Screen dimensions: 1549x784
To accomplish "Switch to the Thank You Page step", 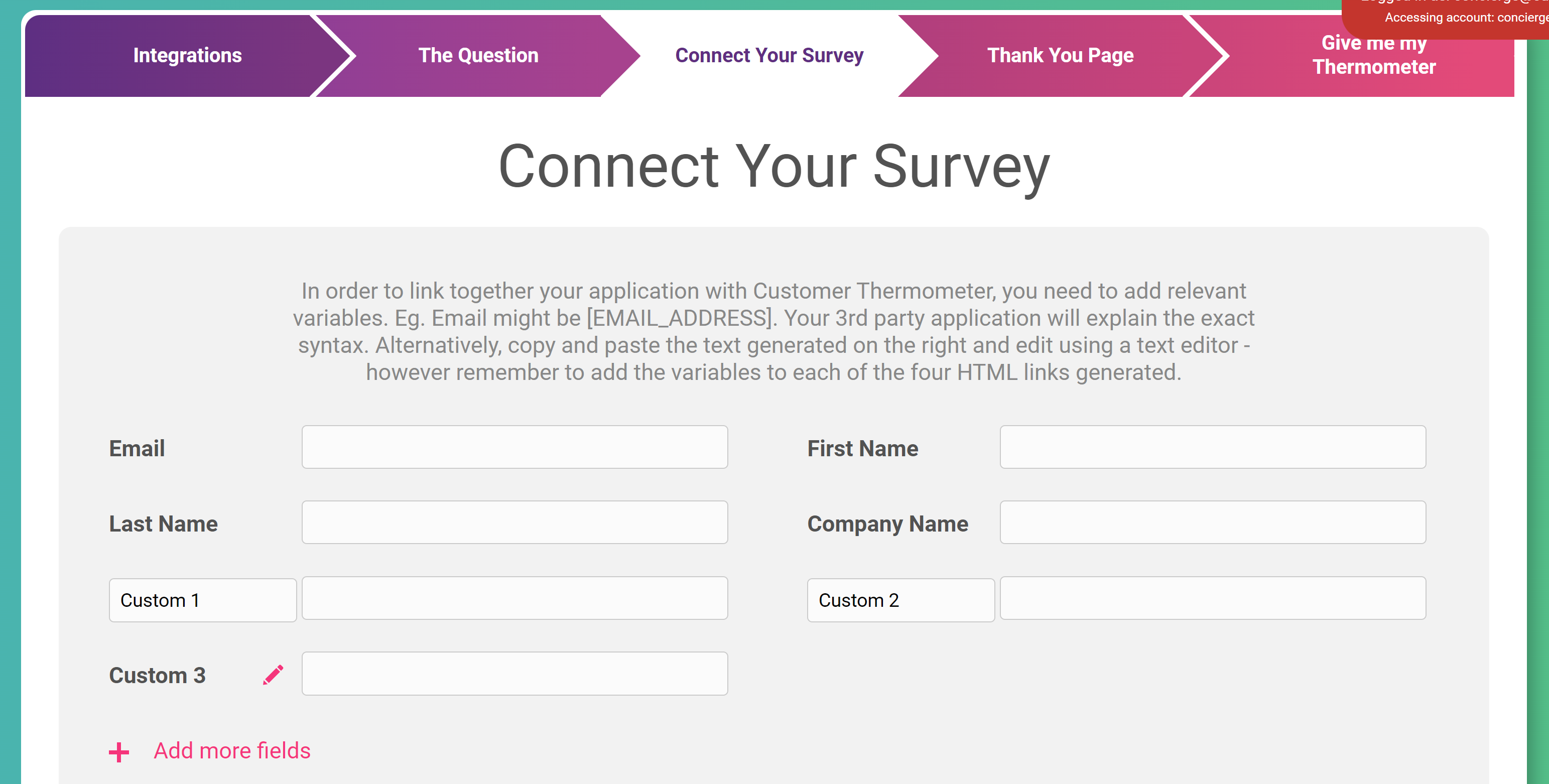I will [1060, 55].
